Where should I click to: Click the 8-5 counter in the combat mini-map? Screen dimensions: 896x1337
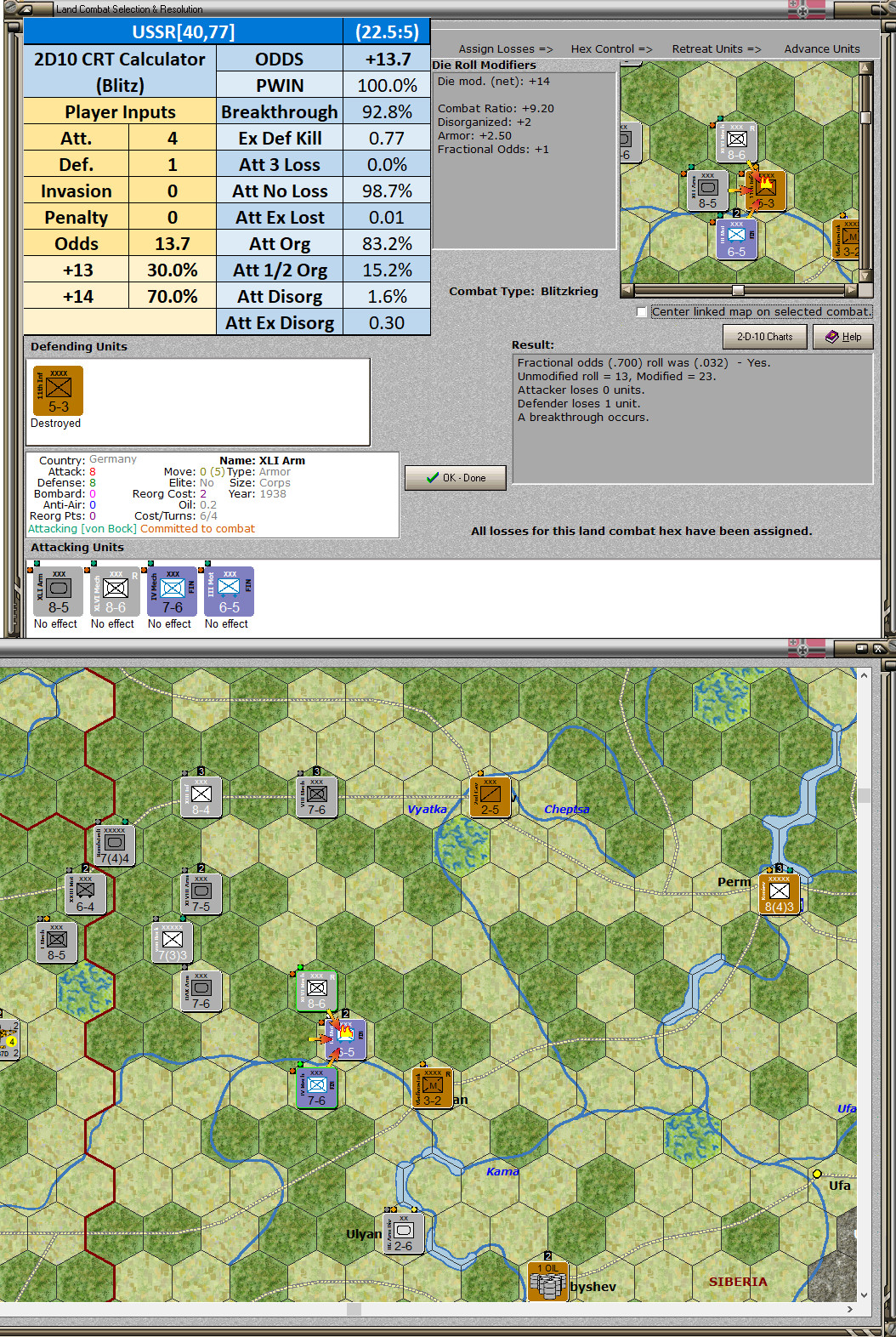click(x=708, y=191)
